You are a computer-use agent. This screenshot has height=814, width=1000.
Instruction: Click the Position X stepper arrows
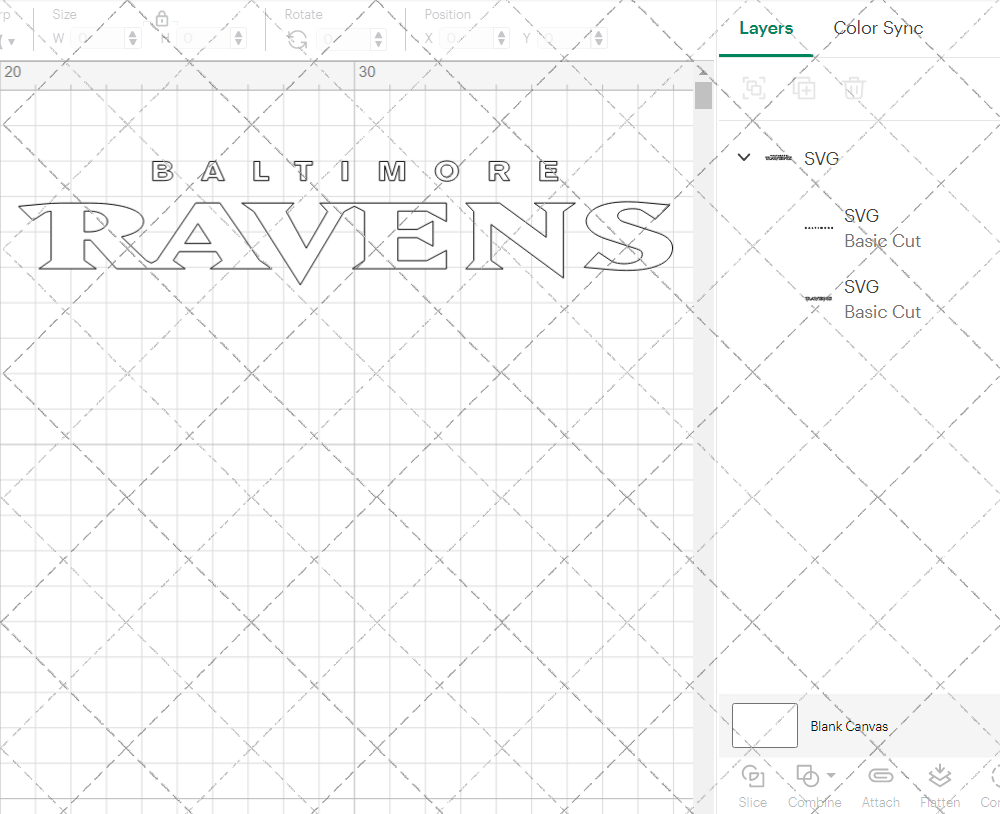(x=502, y=38)
